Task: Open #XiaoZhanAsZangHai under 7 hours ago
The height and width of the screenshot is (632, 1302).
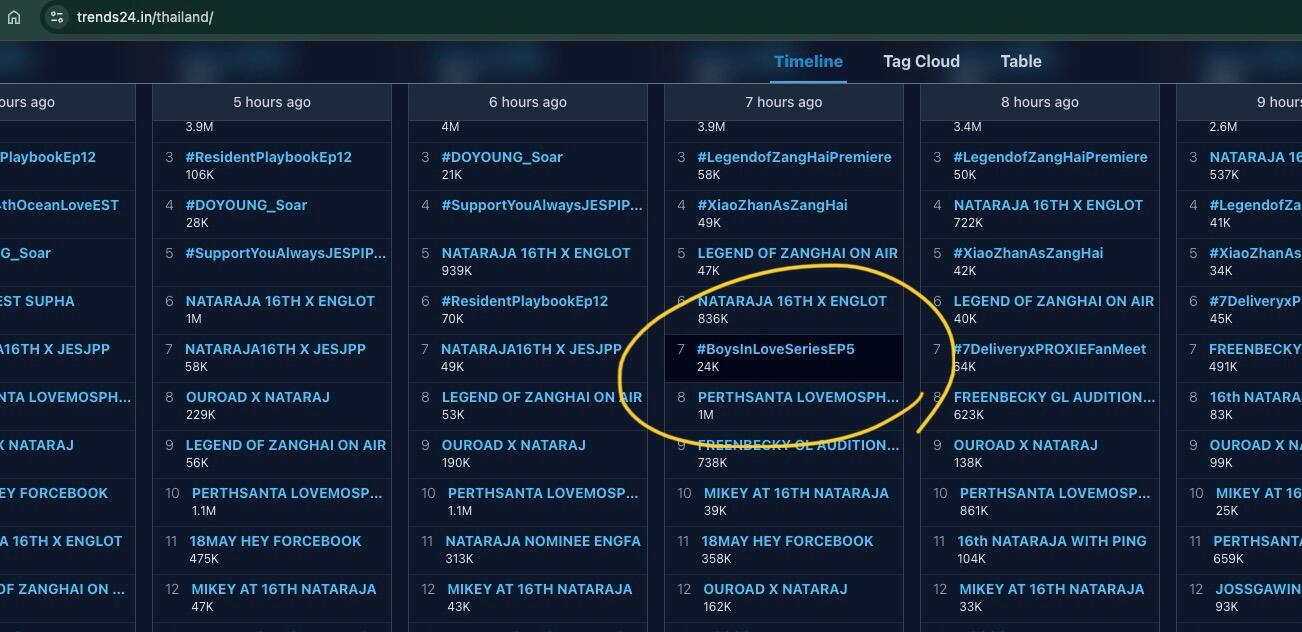Action: (772, 205)
